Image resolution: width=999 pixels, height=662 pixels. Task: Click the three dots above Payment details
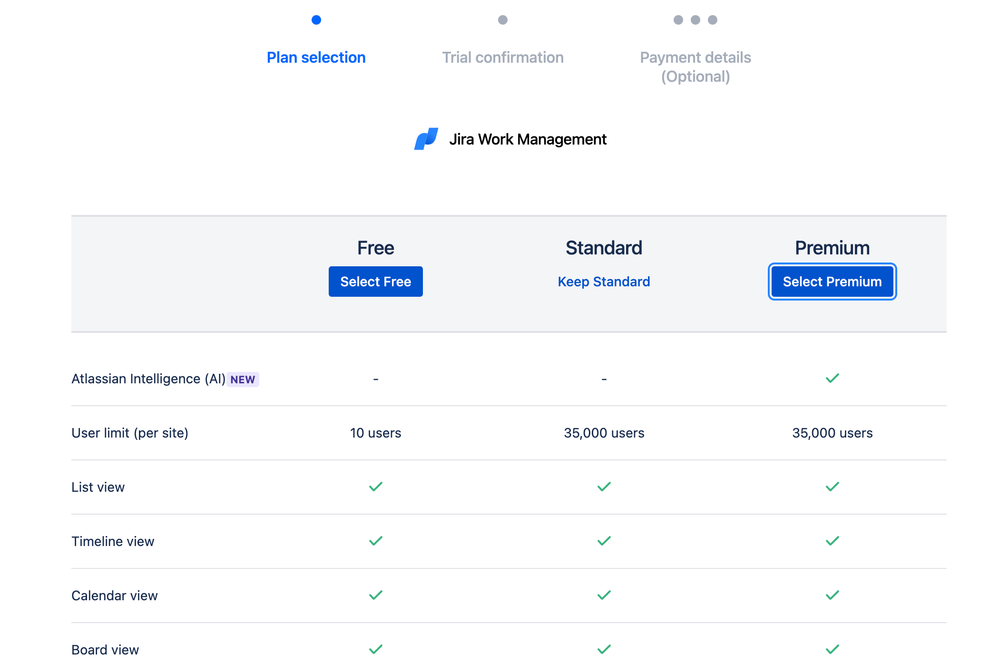(x=695, y=20)
